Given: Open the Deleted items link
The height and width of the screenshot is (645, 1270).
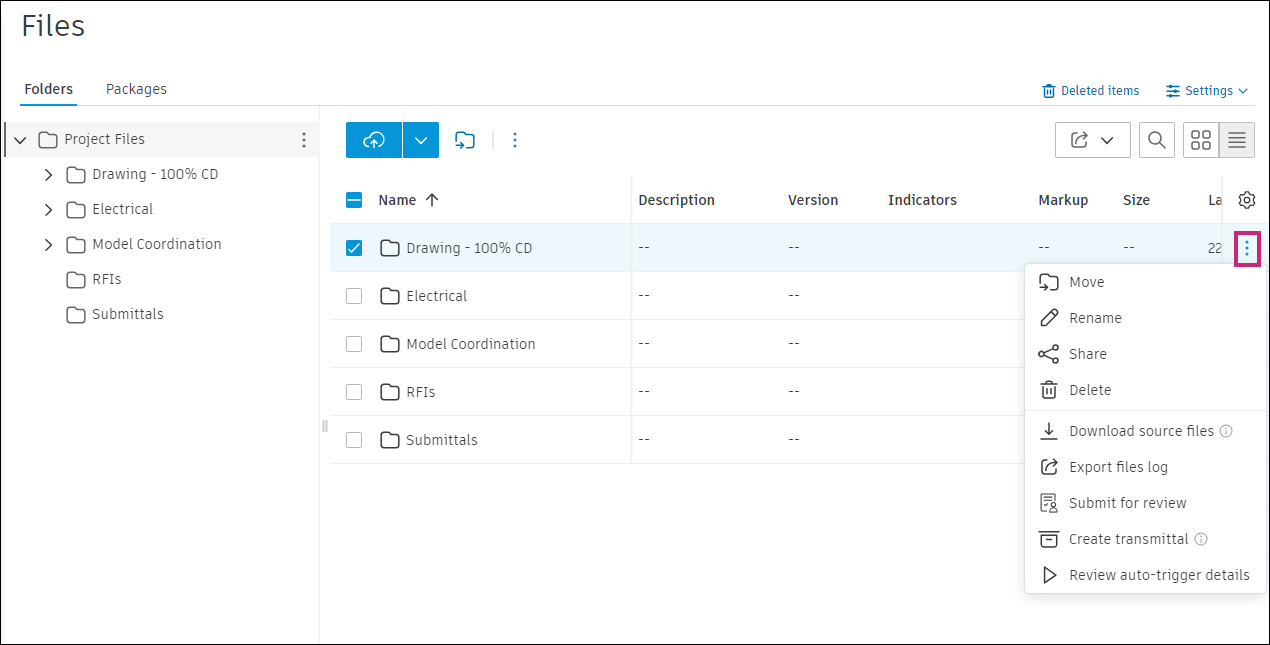Looking at the screenshot, I should click(1090, 91).
